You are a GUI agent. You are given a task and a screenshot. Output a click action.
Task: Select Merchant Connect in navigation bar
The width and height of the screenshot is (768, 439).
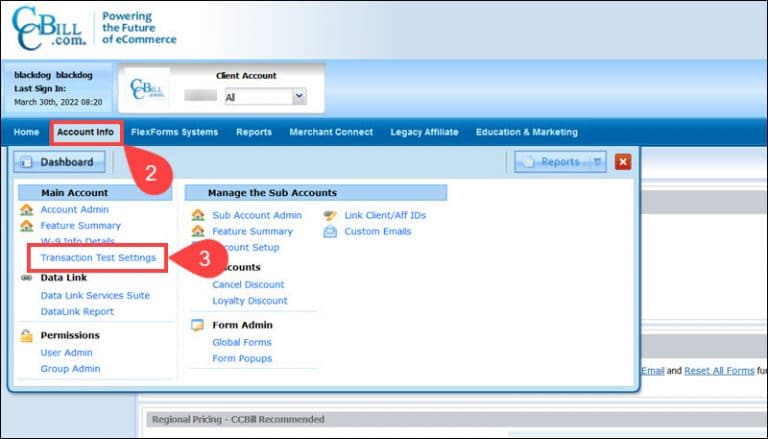point(331,132)
